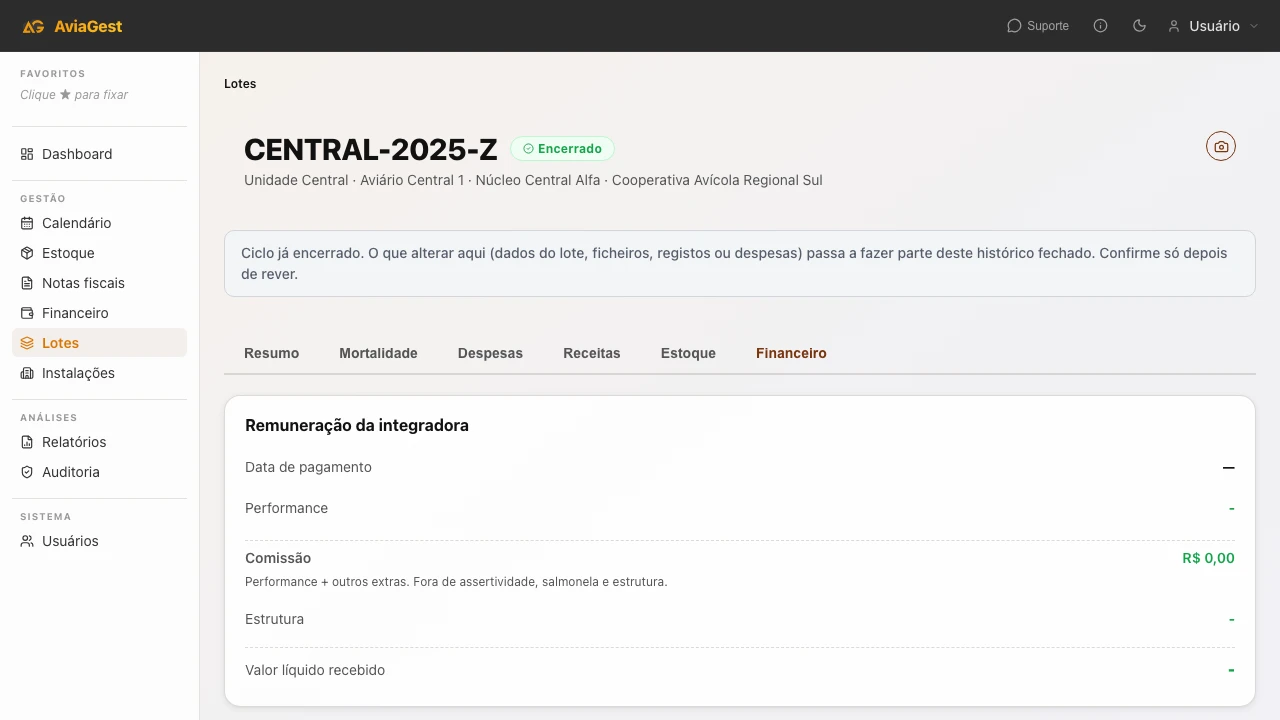This screenshot has width=1280, height=720.
Task: Select the Usuário name in header
Action: (x=1214, y=26)
